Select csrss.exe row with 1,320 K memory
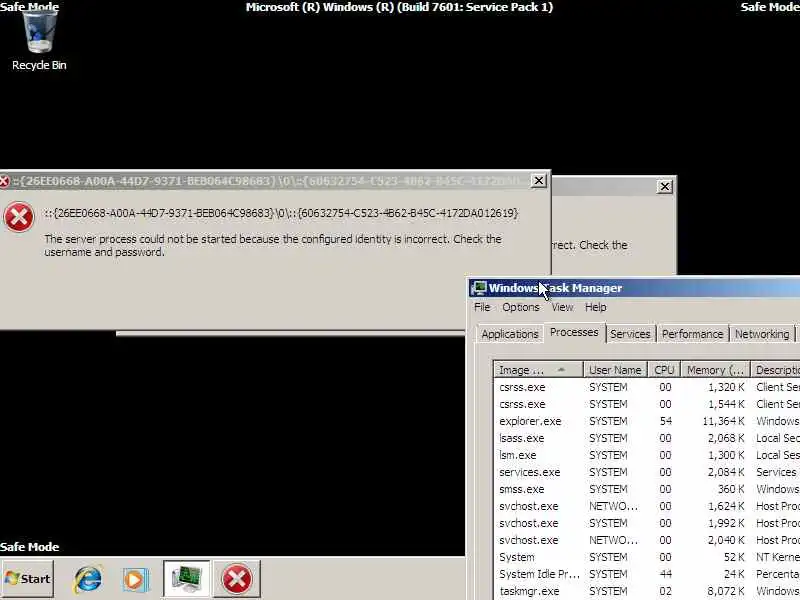Image resolution: width=800 pixels, height=600 pixels. coord(647,387)
